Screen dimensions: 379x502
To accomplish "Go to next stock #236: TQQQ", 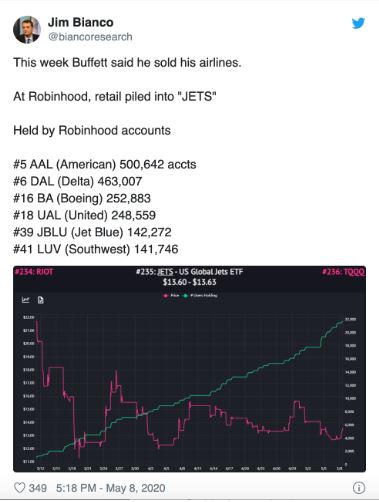I will [x=343, y=272].
